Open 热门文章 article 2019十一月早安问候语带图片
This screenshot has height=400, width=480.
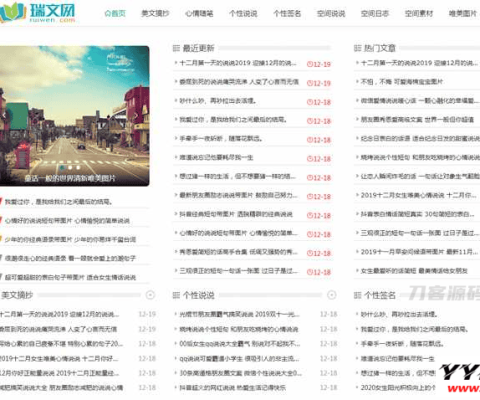pyautogui.click(x=420, y=252)
